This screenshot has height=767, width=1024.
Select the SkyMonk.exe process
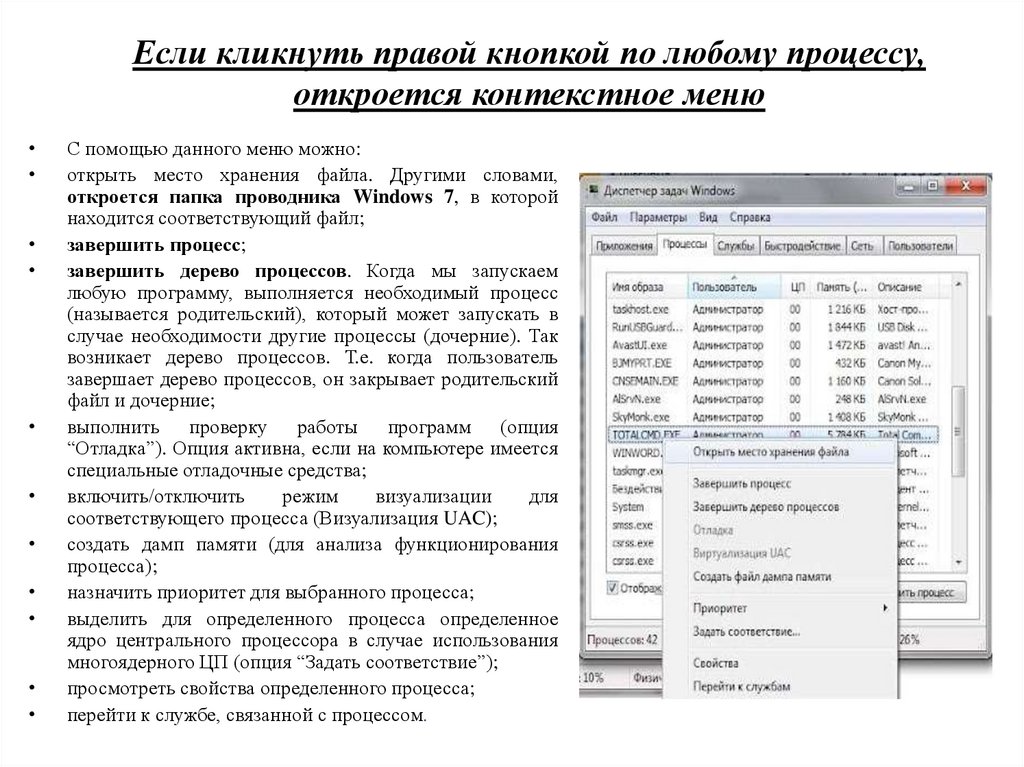point(772,417)
